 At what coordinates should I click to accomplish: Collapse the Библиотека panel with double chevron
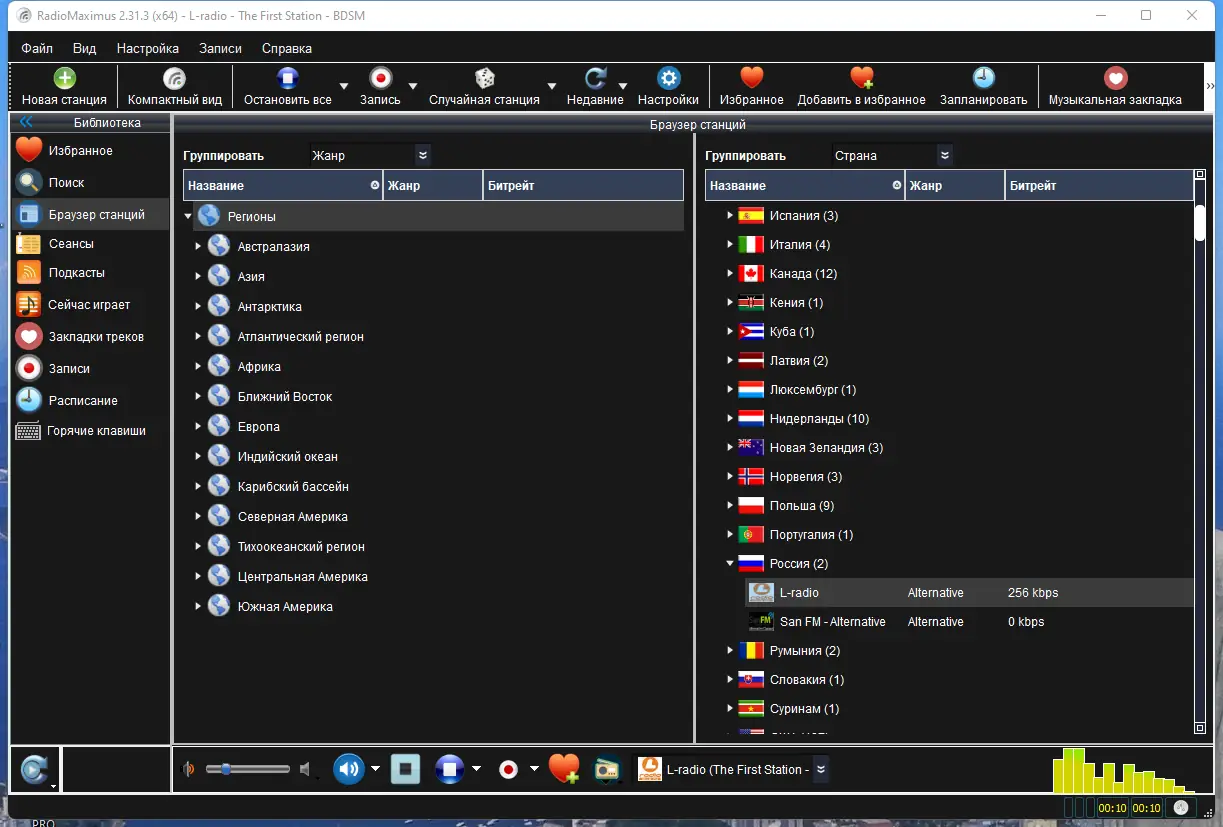click(x=27, y=122)
